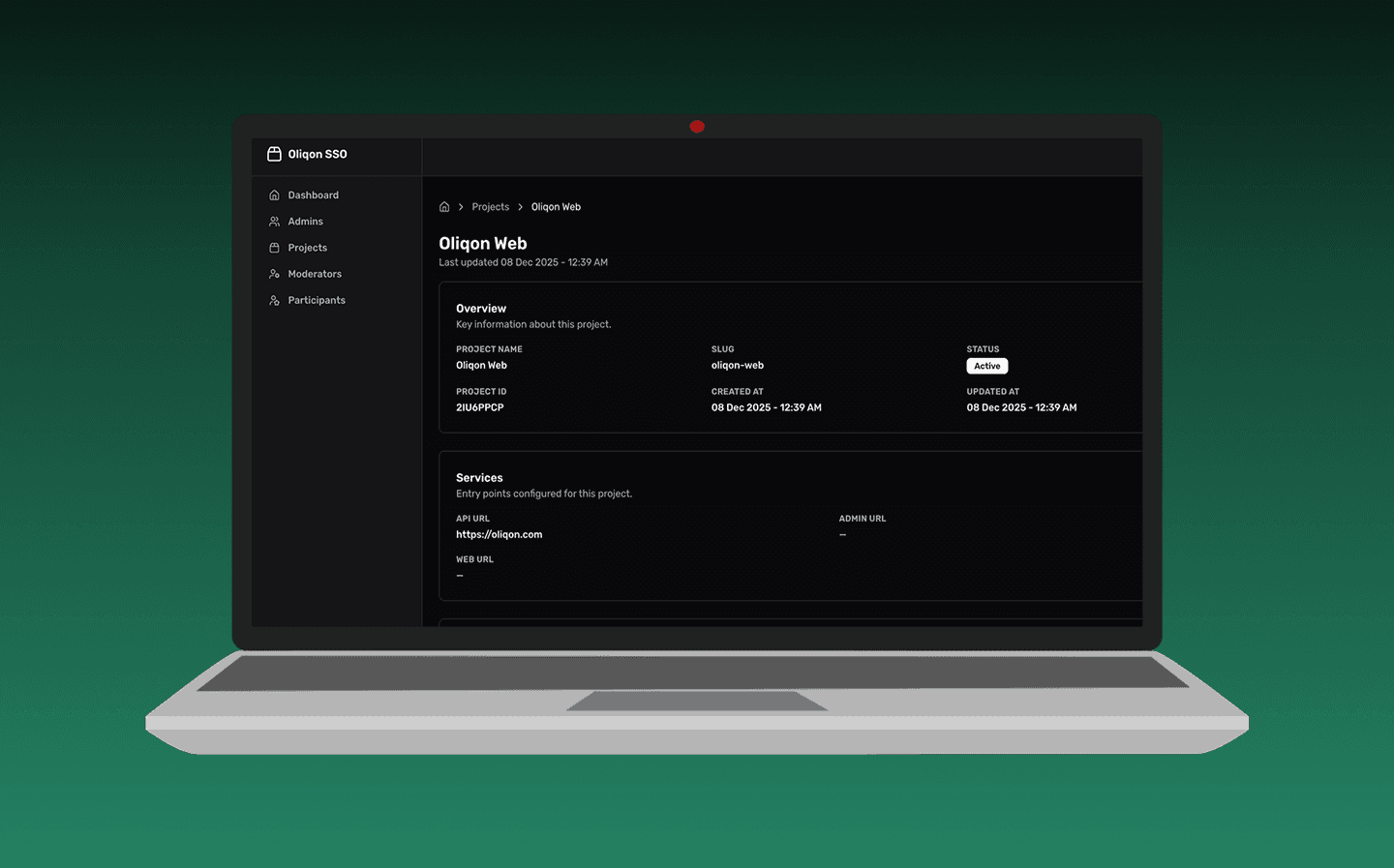Click the WEB URL label
This screenshot has height=868, width=1394.
tap(474, 559)
